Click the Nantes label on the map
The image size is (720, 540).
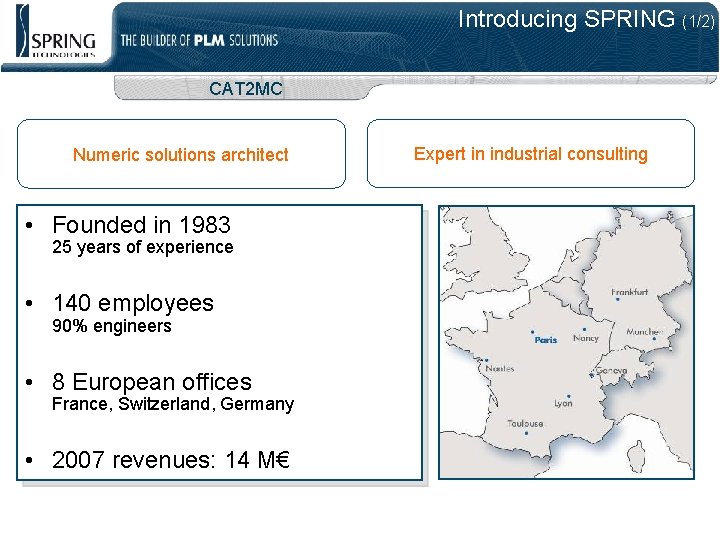coord(500,368)
